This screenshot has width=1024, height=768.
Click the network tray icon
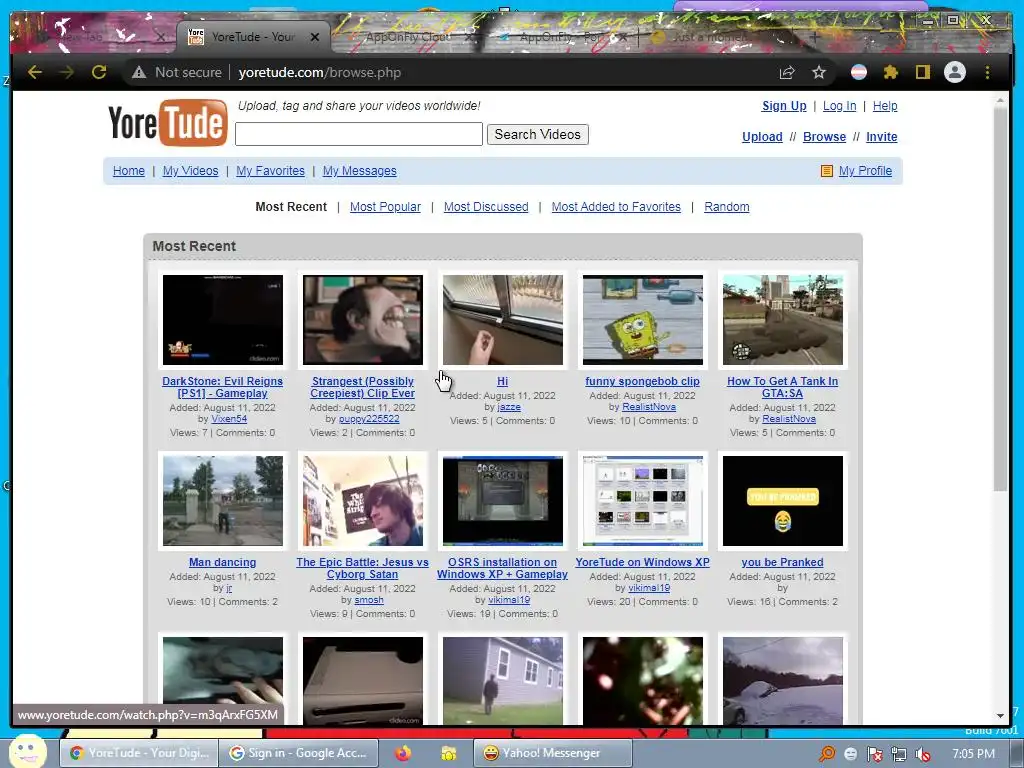(899, 754)
